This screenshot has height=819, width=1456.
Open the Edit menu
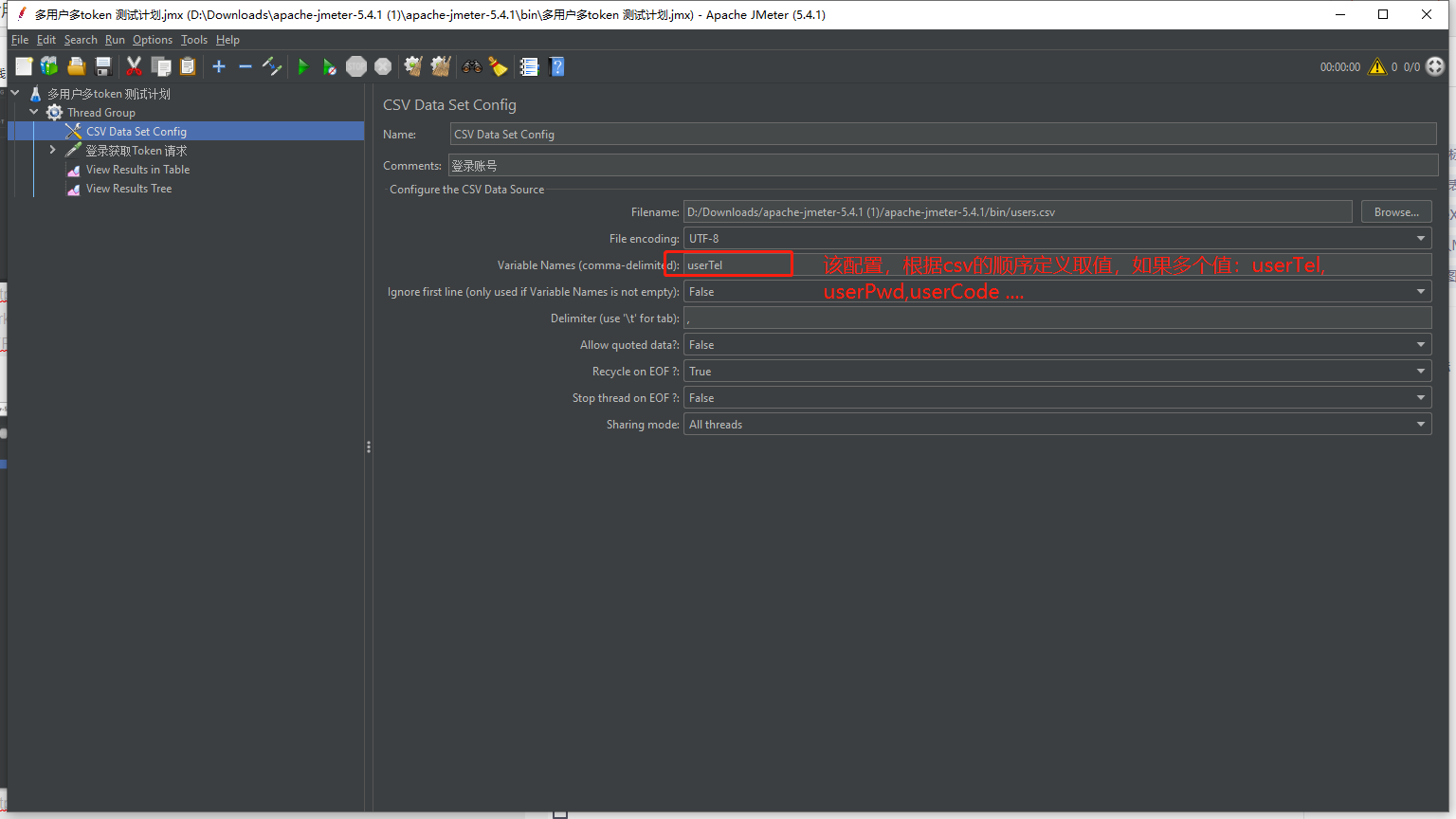46,40
